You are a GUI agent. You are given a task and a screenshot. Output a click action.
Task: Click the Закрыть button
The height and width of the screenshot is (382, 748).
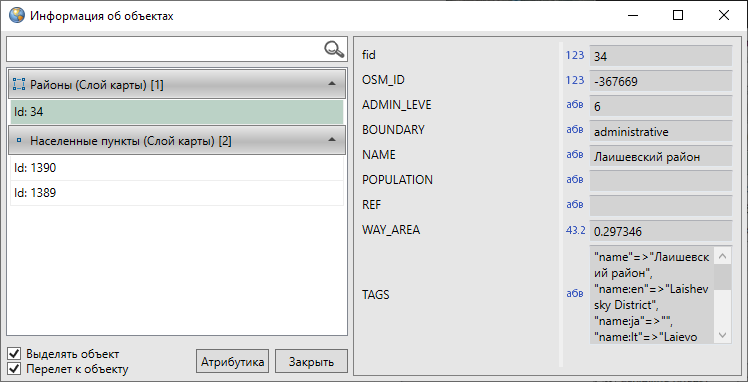[x=311, y=361]
